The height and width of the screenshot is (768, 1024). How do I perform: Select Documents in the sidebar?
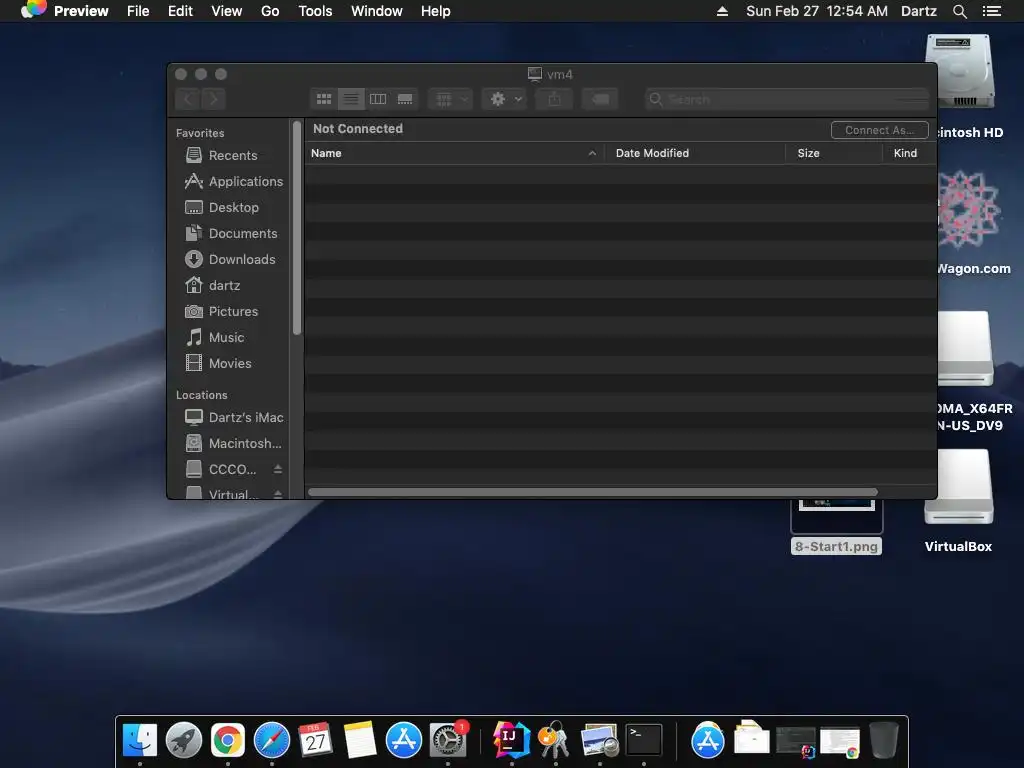tap(231, 234)
